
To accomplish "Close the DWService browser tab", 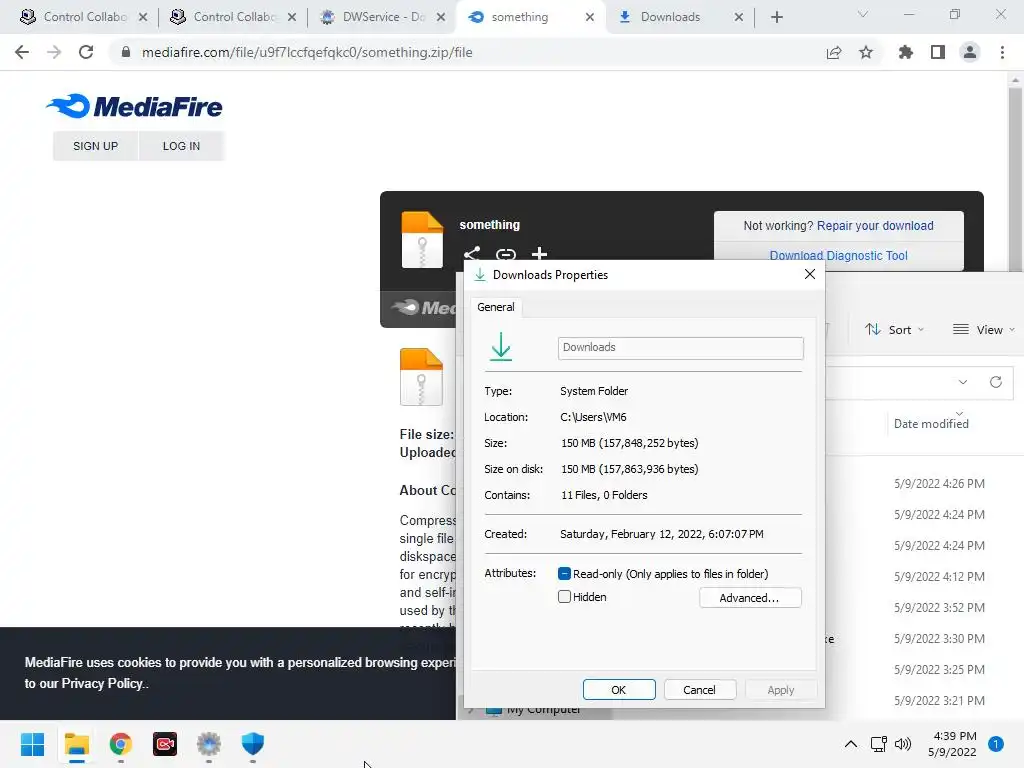I will 441,17.
